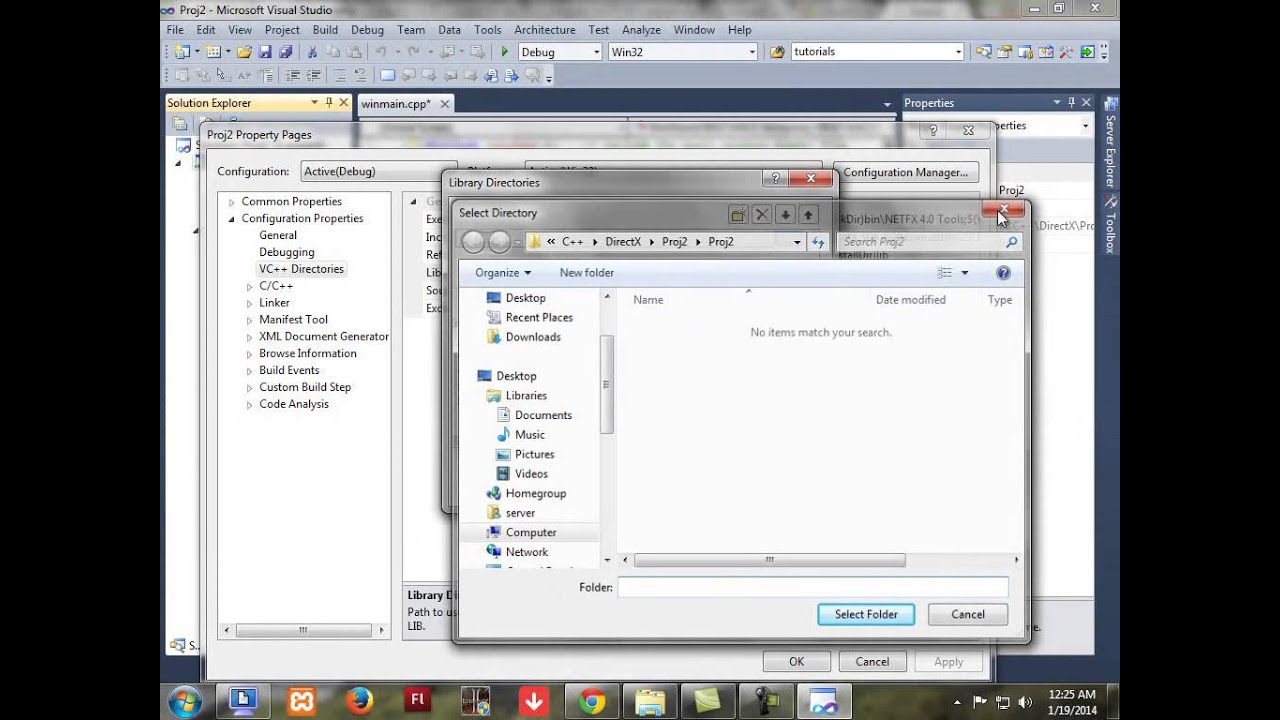1280x720 pixels.
Task: Click the Cut scissors icon
Action: pyautogui.click(x=312, y=52)
